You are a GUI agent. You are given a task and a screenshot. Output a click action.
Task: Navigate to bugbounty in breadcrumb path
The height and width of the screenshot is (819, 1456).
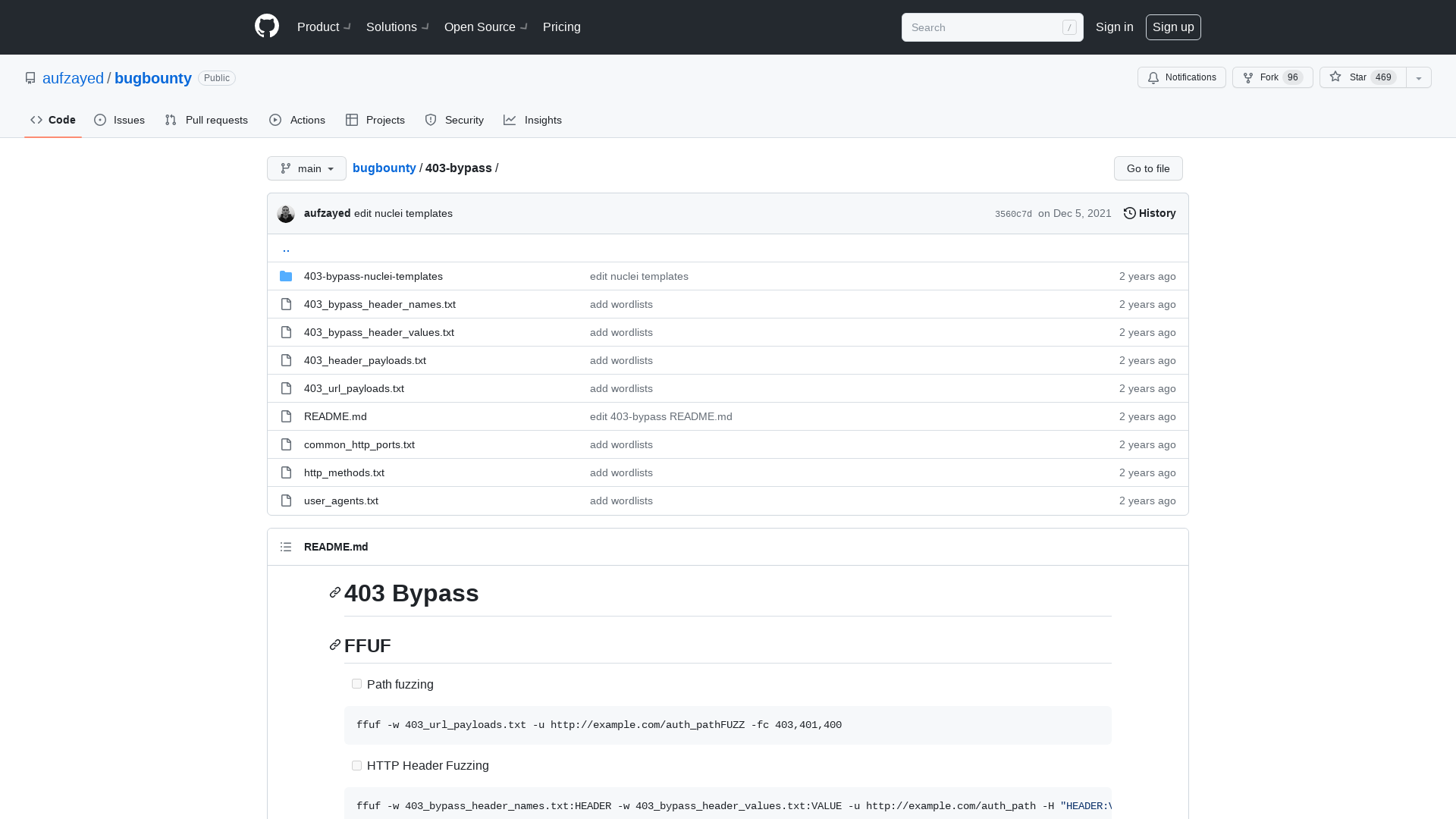[x=384, y=168]
